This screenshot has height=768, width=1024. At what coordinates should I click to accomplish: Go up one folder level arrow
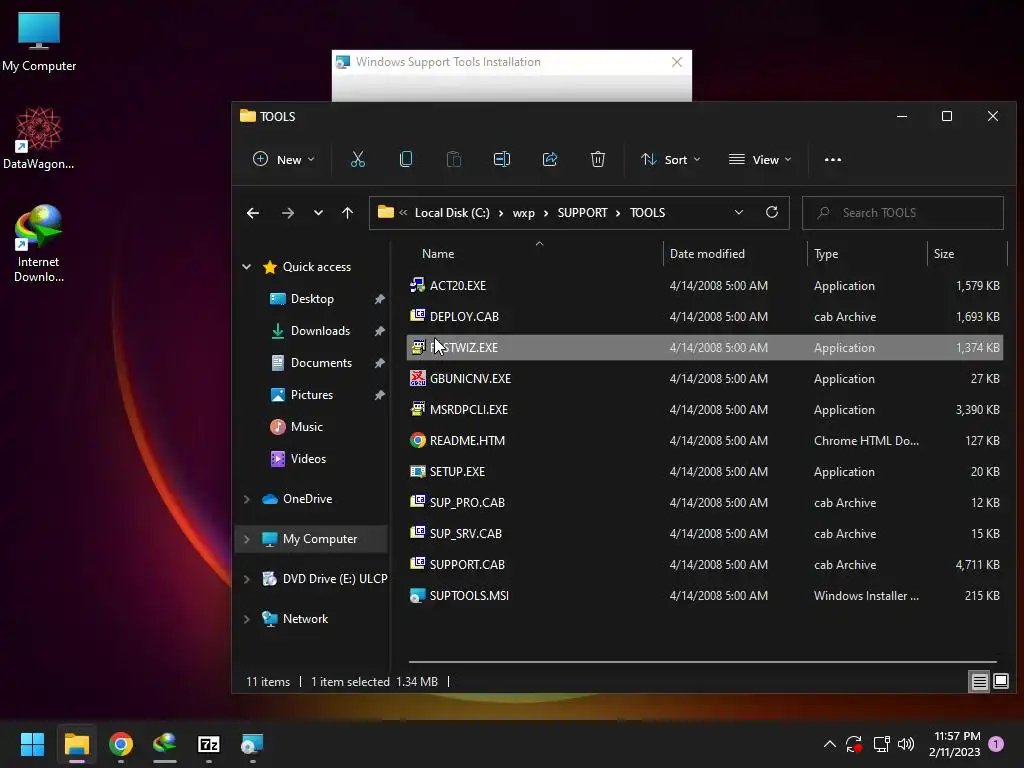point(347,213)
